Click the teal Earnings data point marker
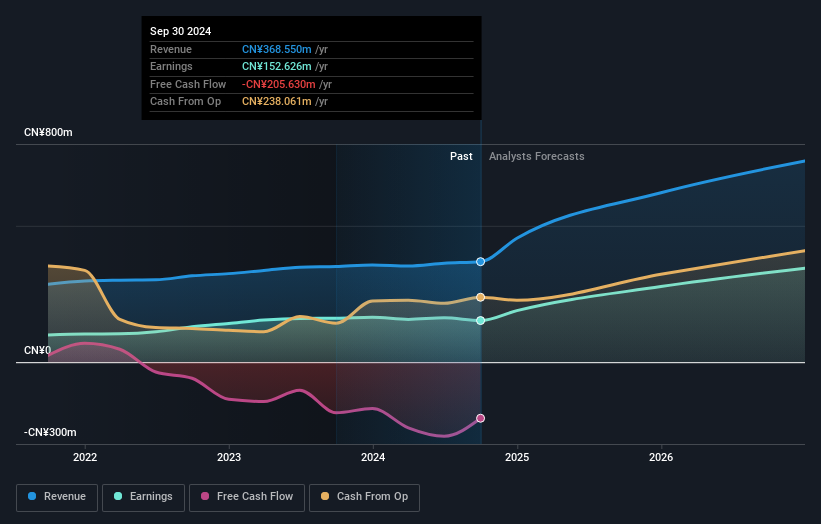This screenshot has width=821, height=524. coord(480,320)
